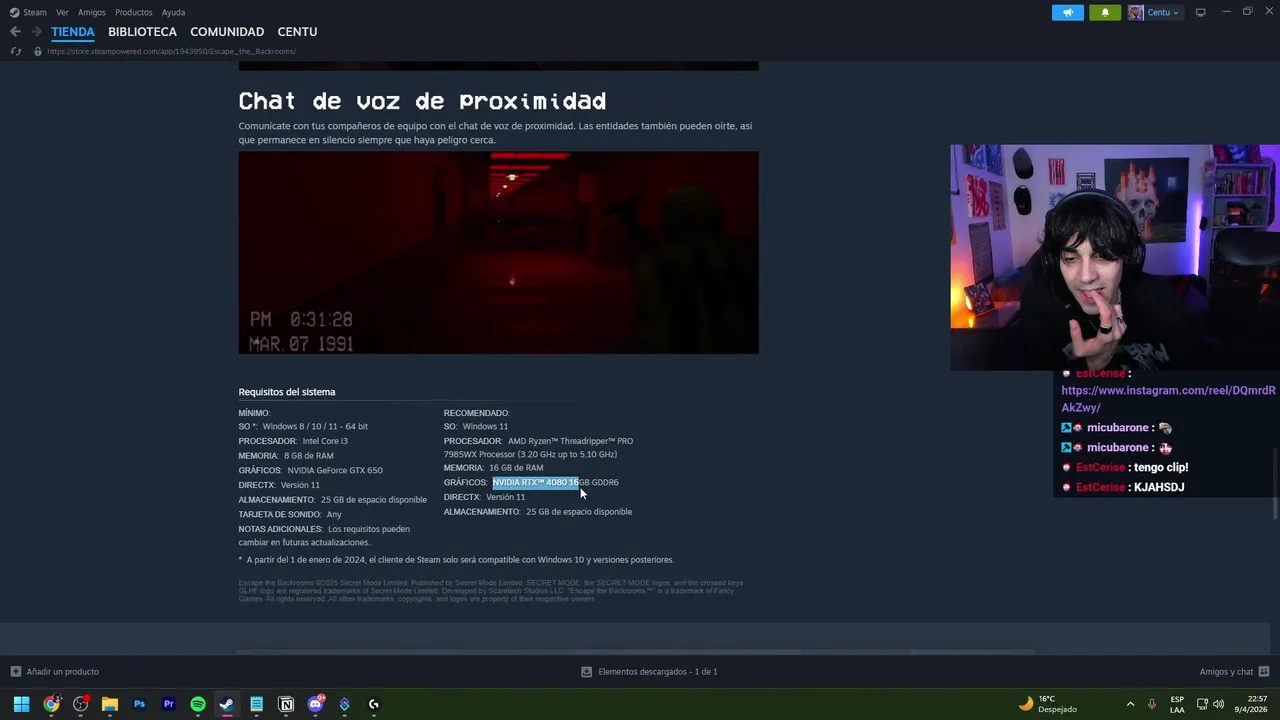1280x720 pixels.
Task: Open the Productos menu
Action: coord(134,12)
